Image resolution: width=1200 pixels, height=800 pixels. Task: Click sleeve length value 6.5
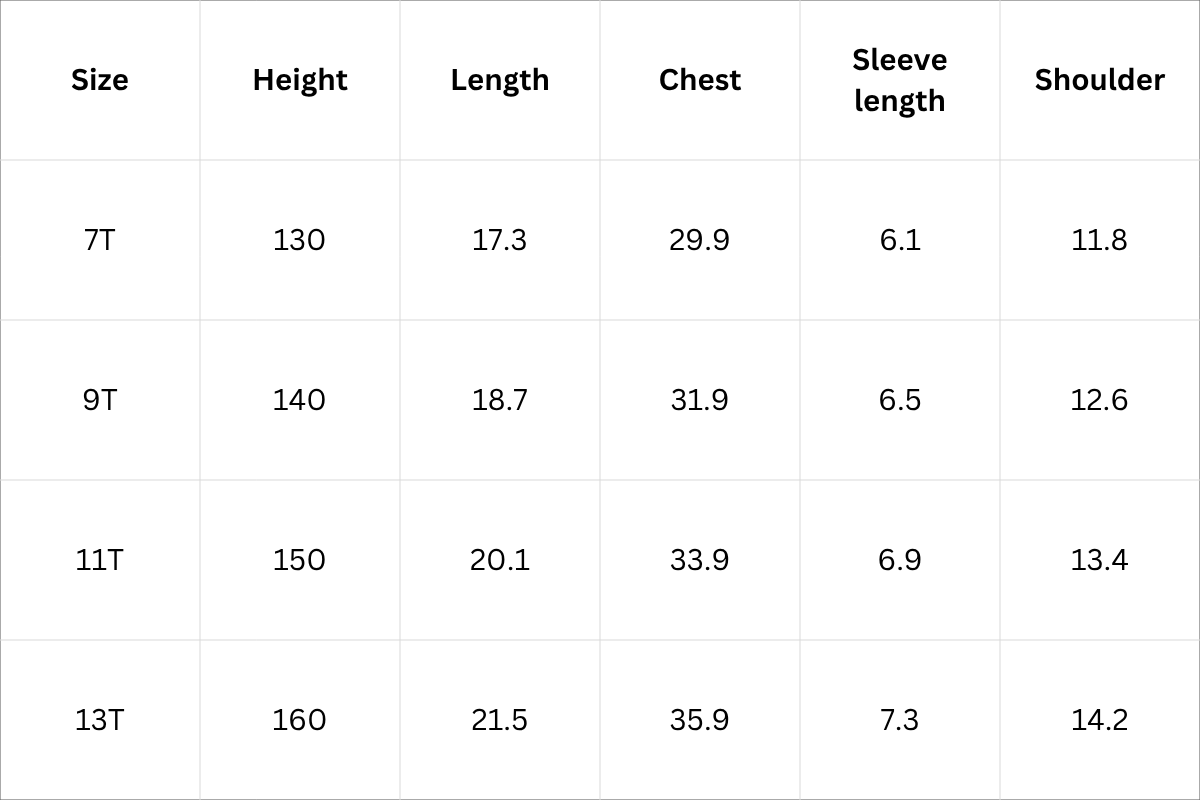click(x=900, y=400)
